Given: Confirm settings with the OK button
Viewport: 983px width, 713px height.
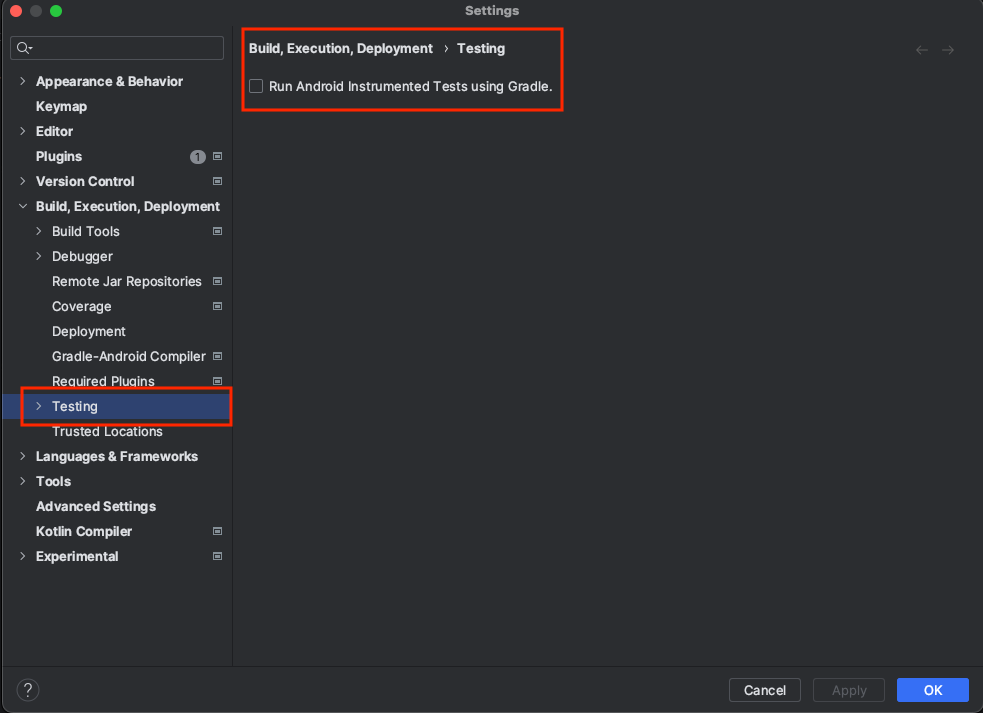Looking at the screenshot, I should [932, 690].
